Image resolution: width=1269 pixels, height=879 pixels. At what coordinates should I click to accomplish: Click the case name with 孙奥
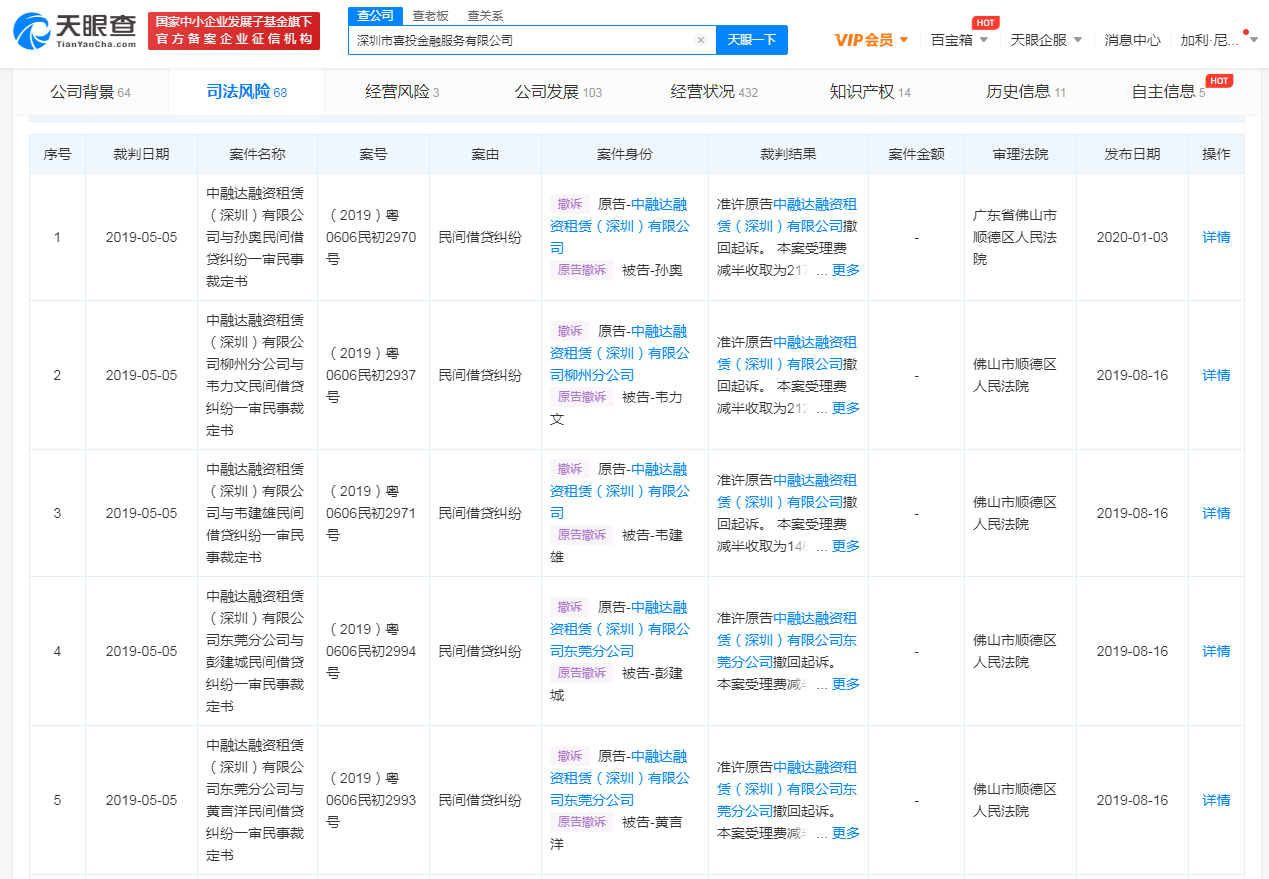(257, 237)
